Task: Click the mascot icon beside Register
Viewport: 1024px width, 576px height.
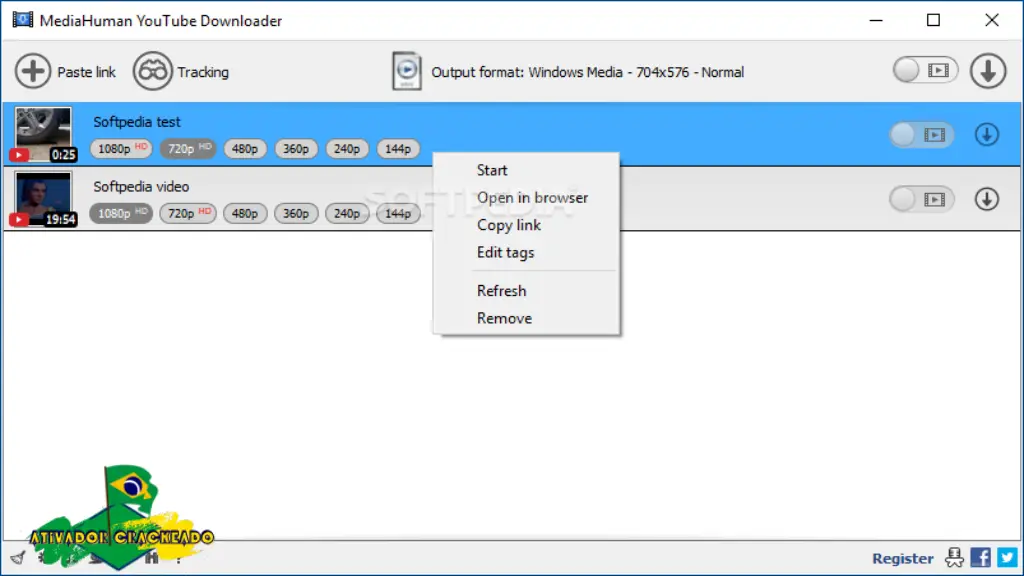Action: [954, 558]
